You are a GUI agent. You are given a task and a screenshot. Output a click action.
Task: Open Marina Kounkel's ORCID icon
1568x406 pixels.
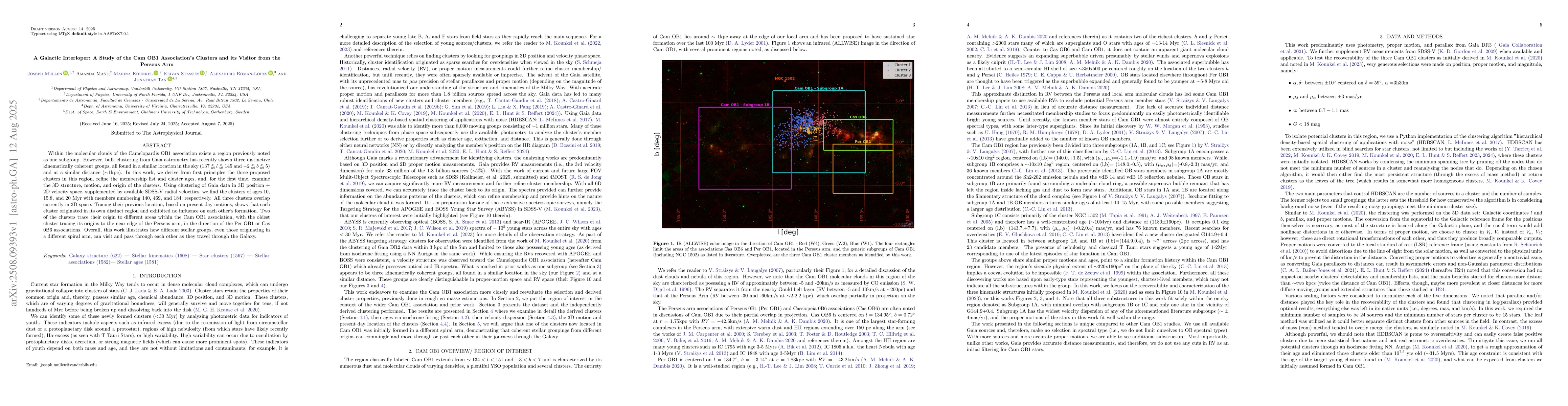[x=156, y=73]
